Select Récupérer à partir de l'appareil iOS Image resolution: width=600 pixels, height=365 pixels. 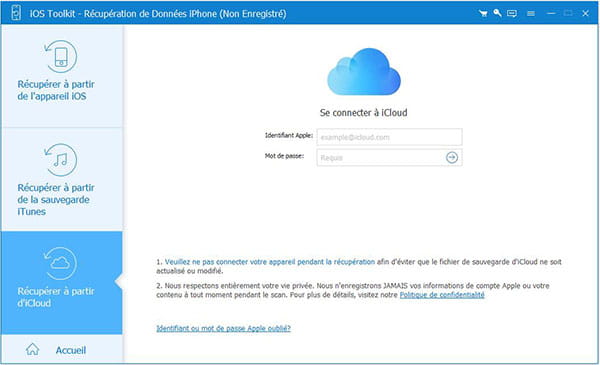(x=62, y=76)
